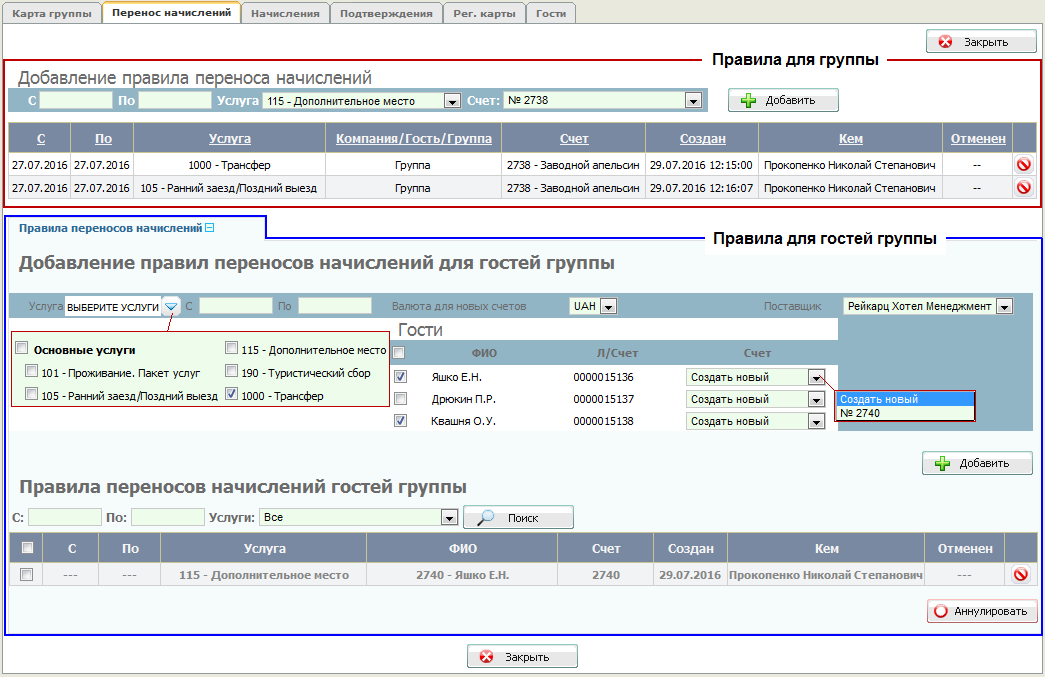Collapse the Правила переносов начислений section
Screen dimensions: 1045x677
(210, 228)
